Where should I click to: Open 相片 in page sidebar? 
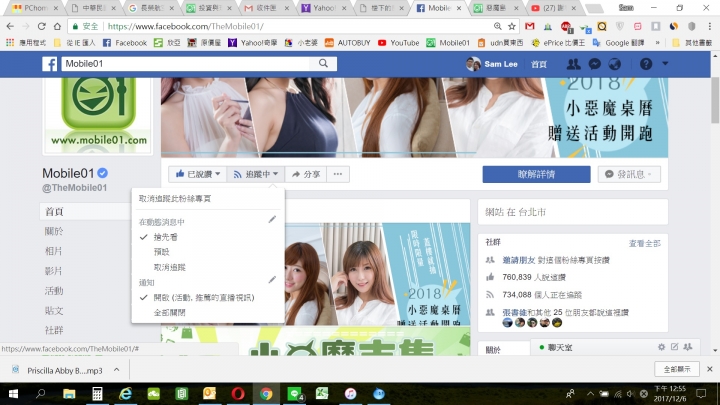(x=53, y=251)
